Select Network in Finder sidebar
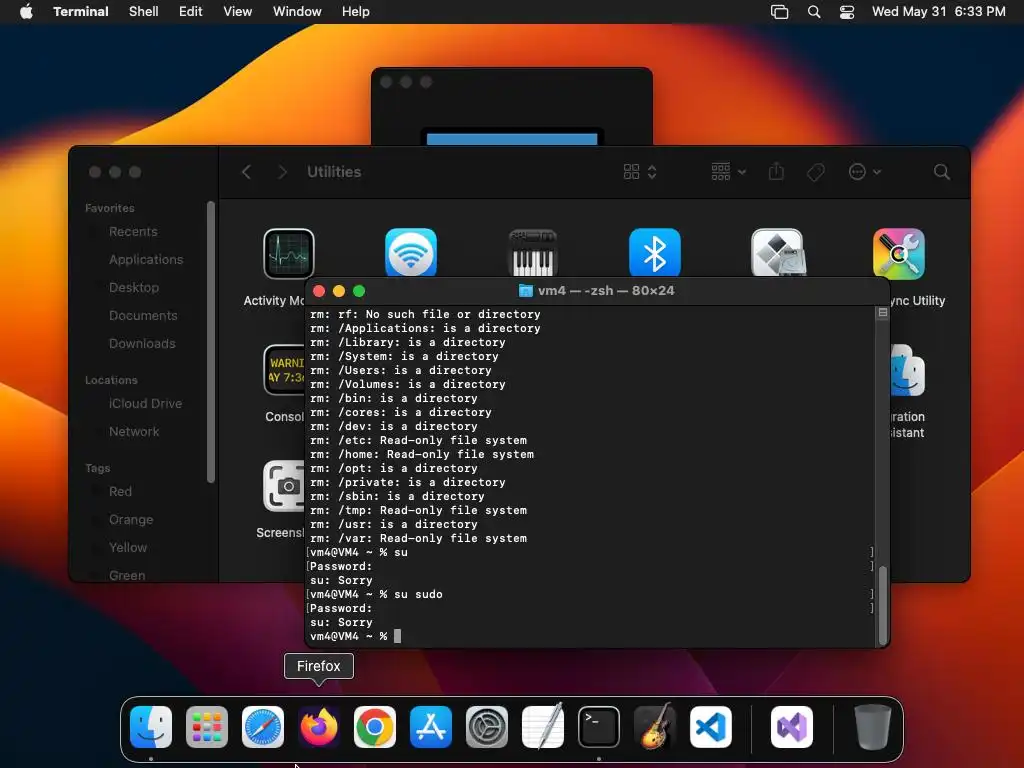 point(134,432)
